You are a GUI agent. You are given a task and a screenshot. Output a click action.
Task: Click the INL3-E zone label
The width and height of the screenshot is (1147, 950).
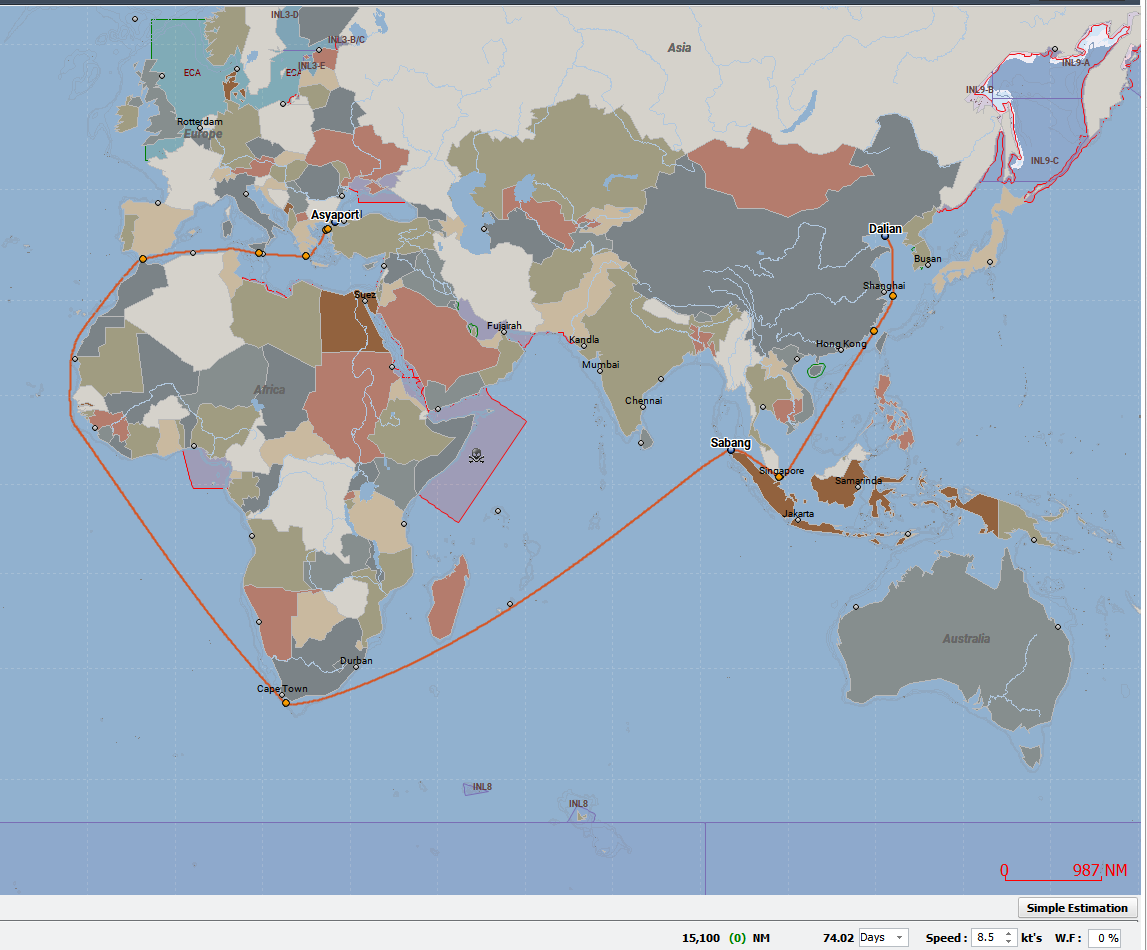tap(312, 65)
